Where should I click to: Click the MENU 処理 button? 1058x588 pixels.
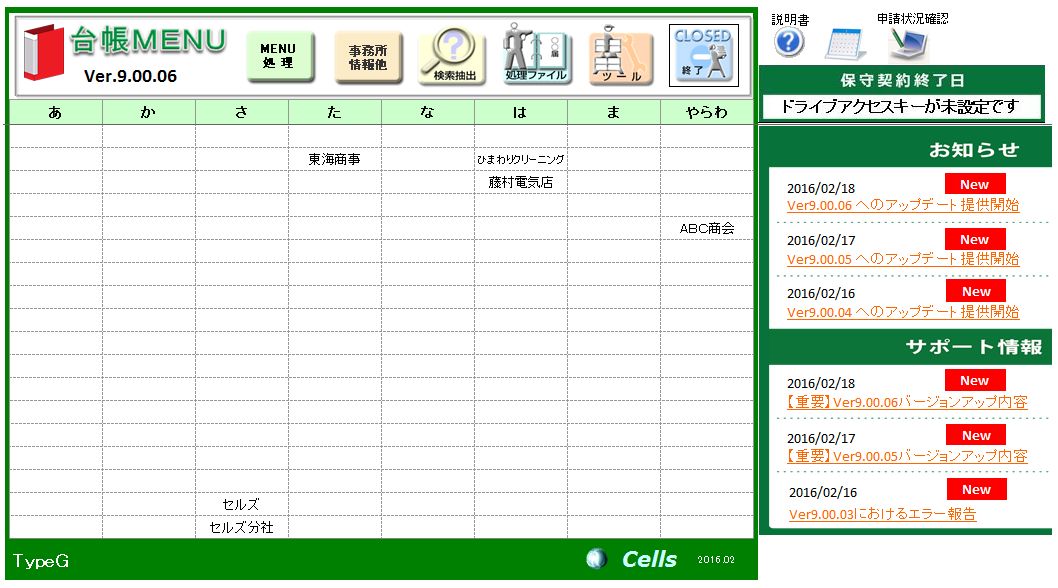click(x=280, y=57)
